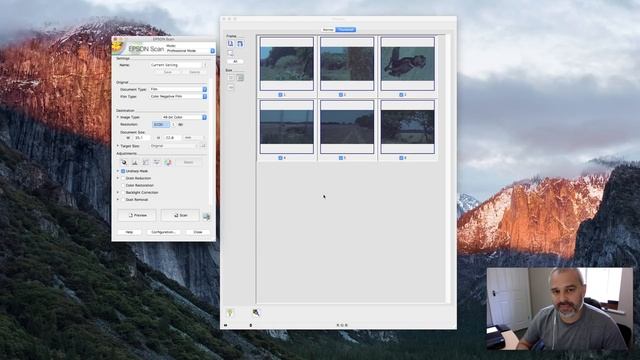640x360 pixels.
Task: Select frame 6 thumbnail
Action: pos(407,127)
